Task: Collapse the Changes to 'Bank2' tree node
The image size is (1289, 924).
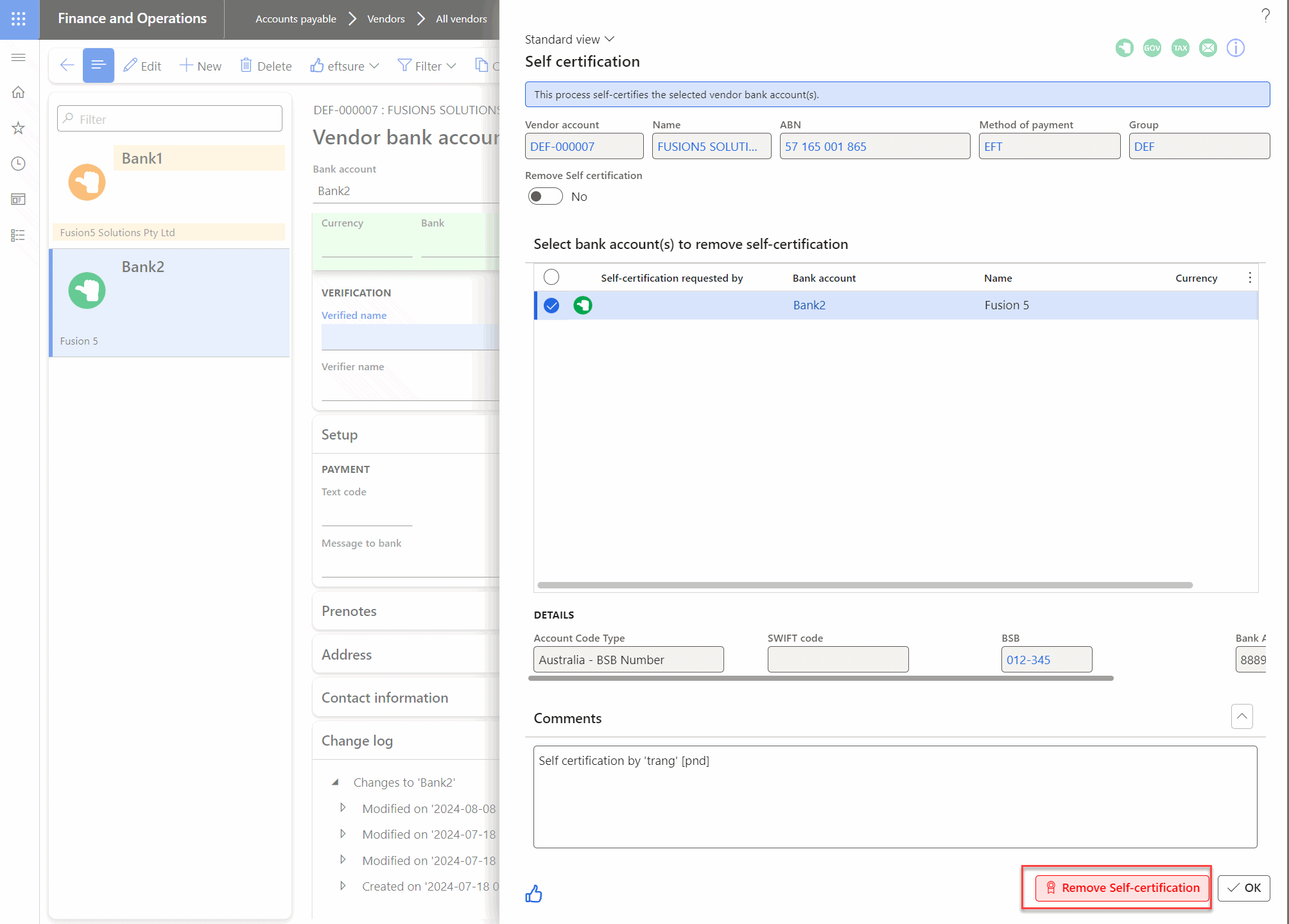Action: (335, 782)
